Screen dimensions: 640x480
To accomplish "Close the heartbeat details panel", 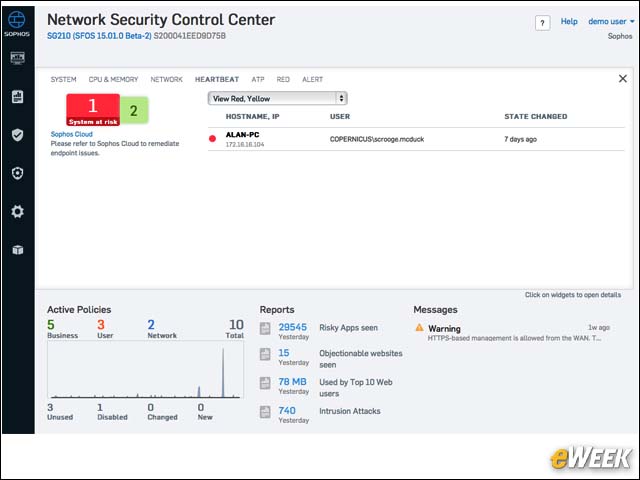I will pos(622,78).
